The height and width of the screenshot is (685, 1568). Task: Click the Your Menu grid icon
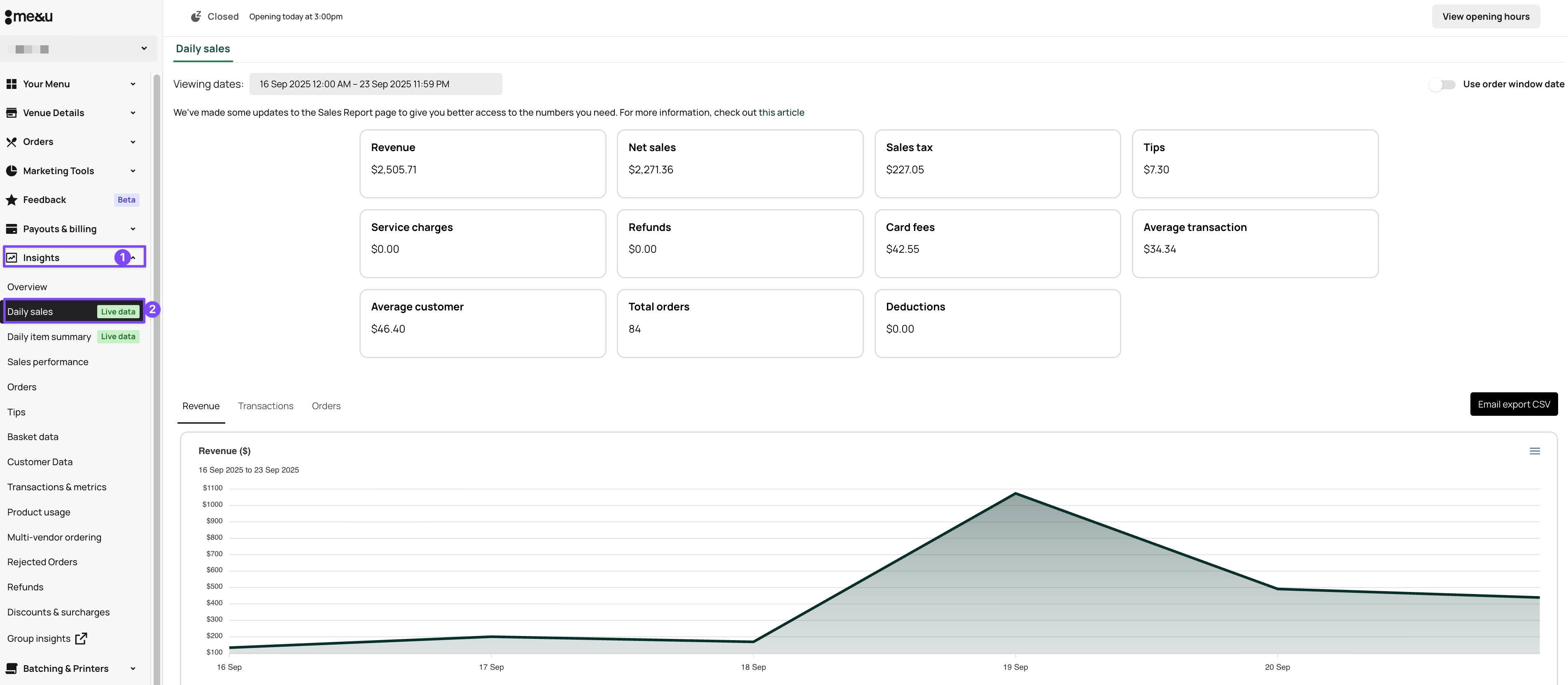(x=12, y=84)
